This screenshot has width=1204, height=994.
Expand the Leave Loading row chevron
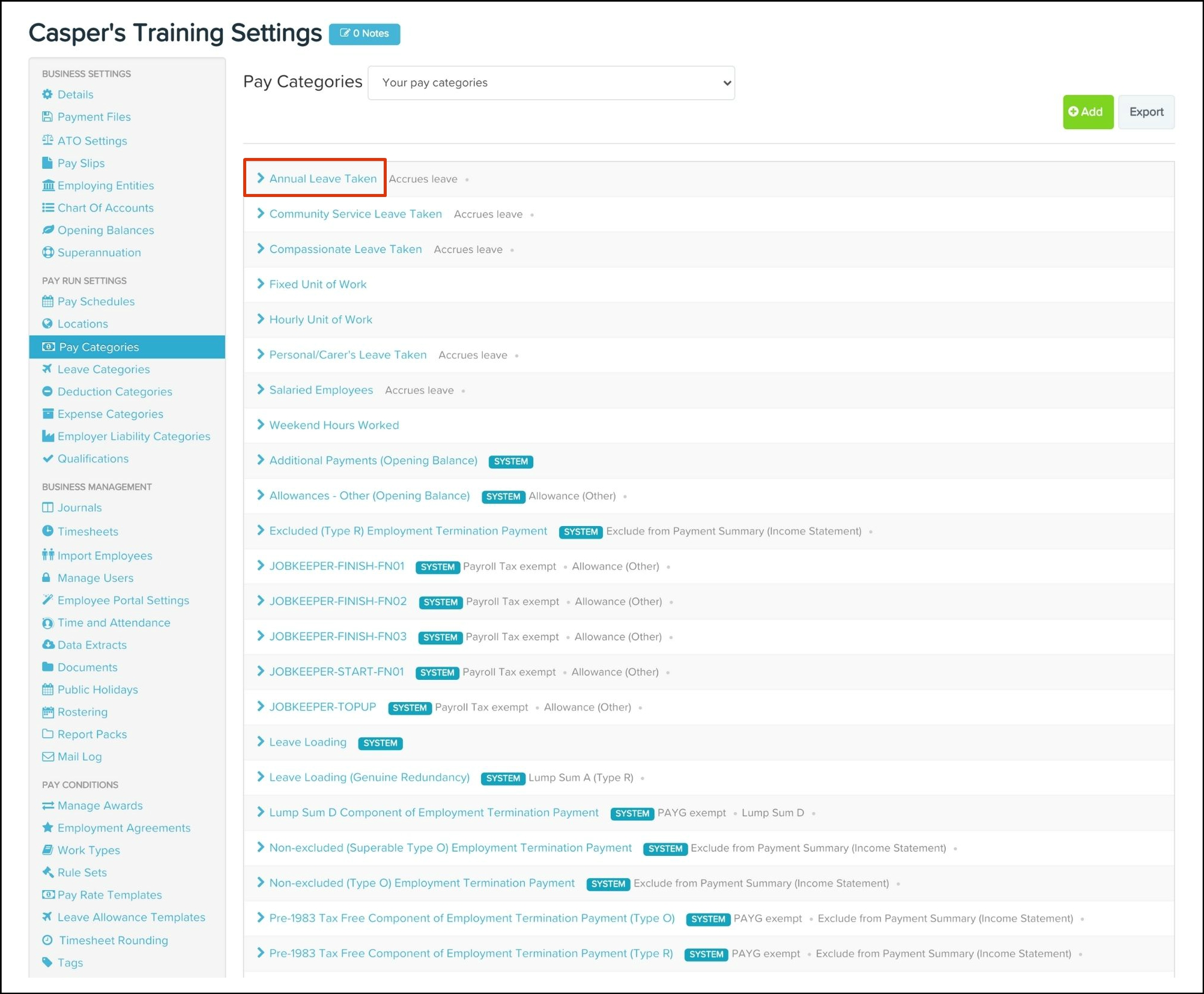(x=261, y=742)
